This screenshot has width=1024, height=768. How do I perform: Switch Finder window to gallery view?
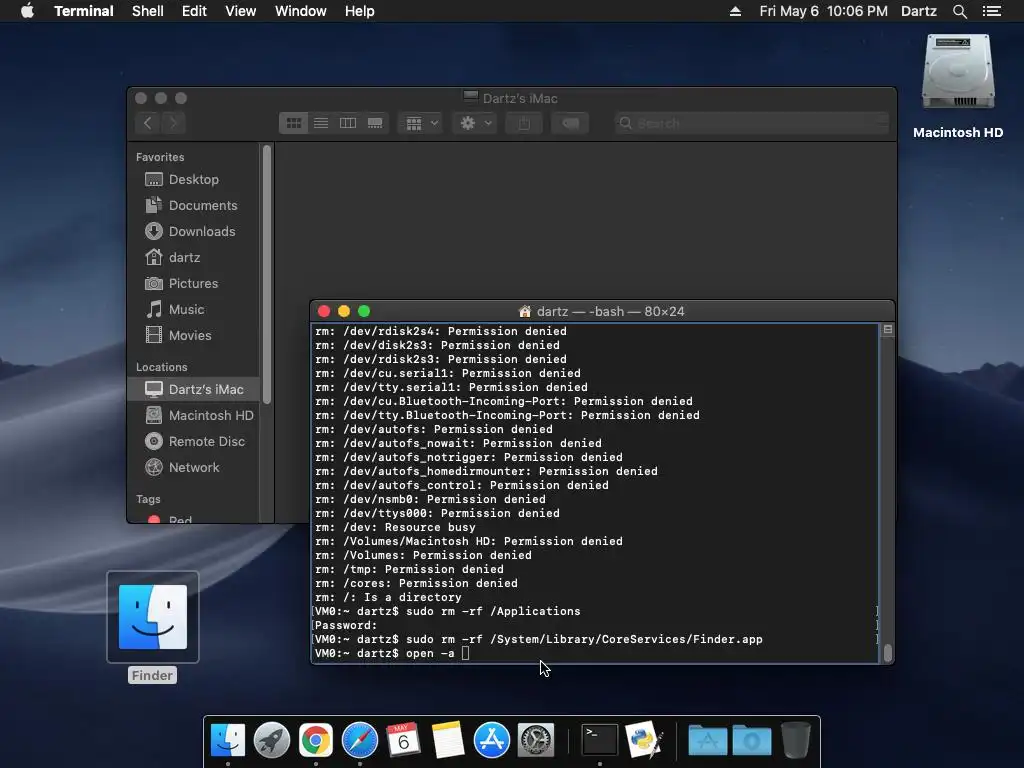[375, 123]
